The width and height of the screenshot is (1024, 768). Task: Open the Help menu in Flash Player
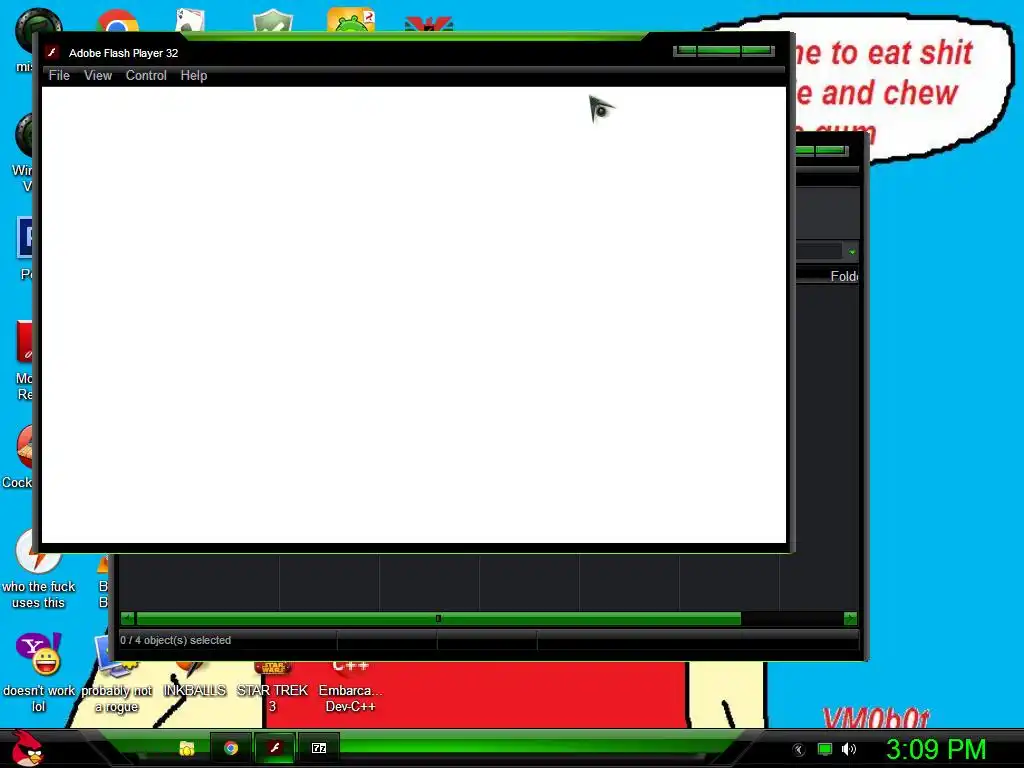pos(194,76)
